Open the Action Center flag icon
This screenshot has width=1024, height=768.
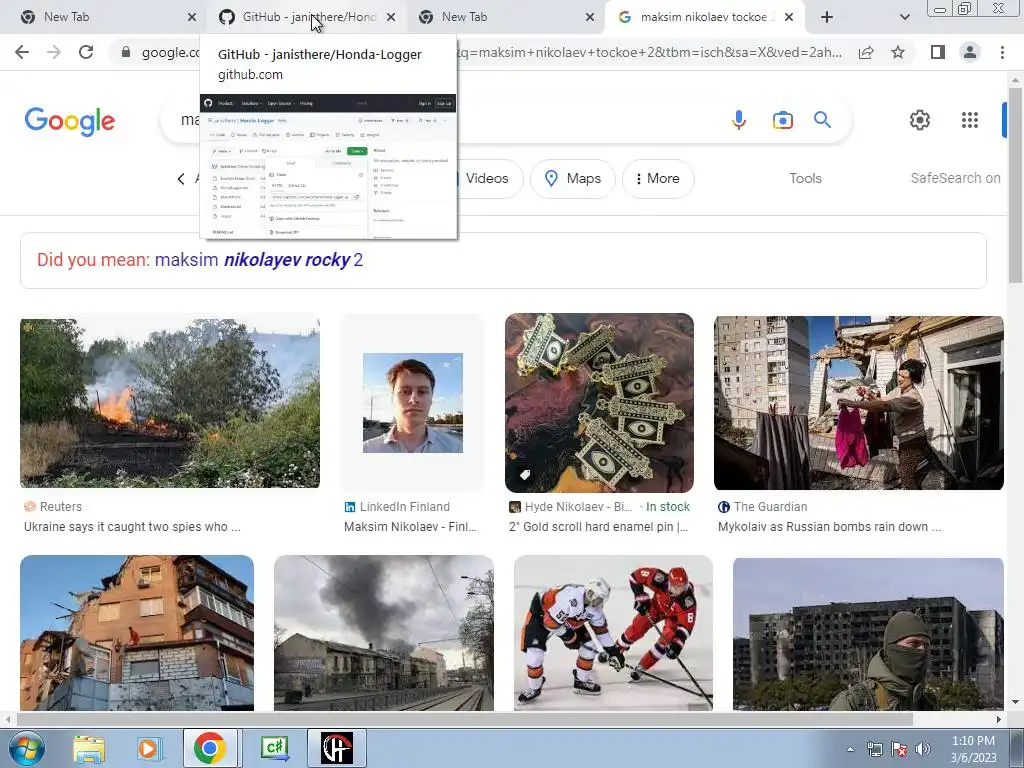pyautogui.click(x=899, y=749)
